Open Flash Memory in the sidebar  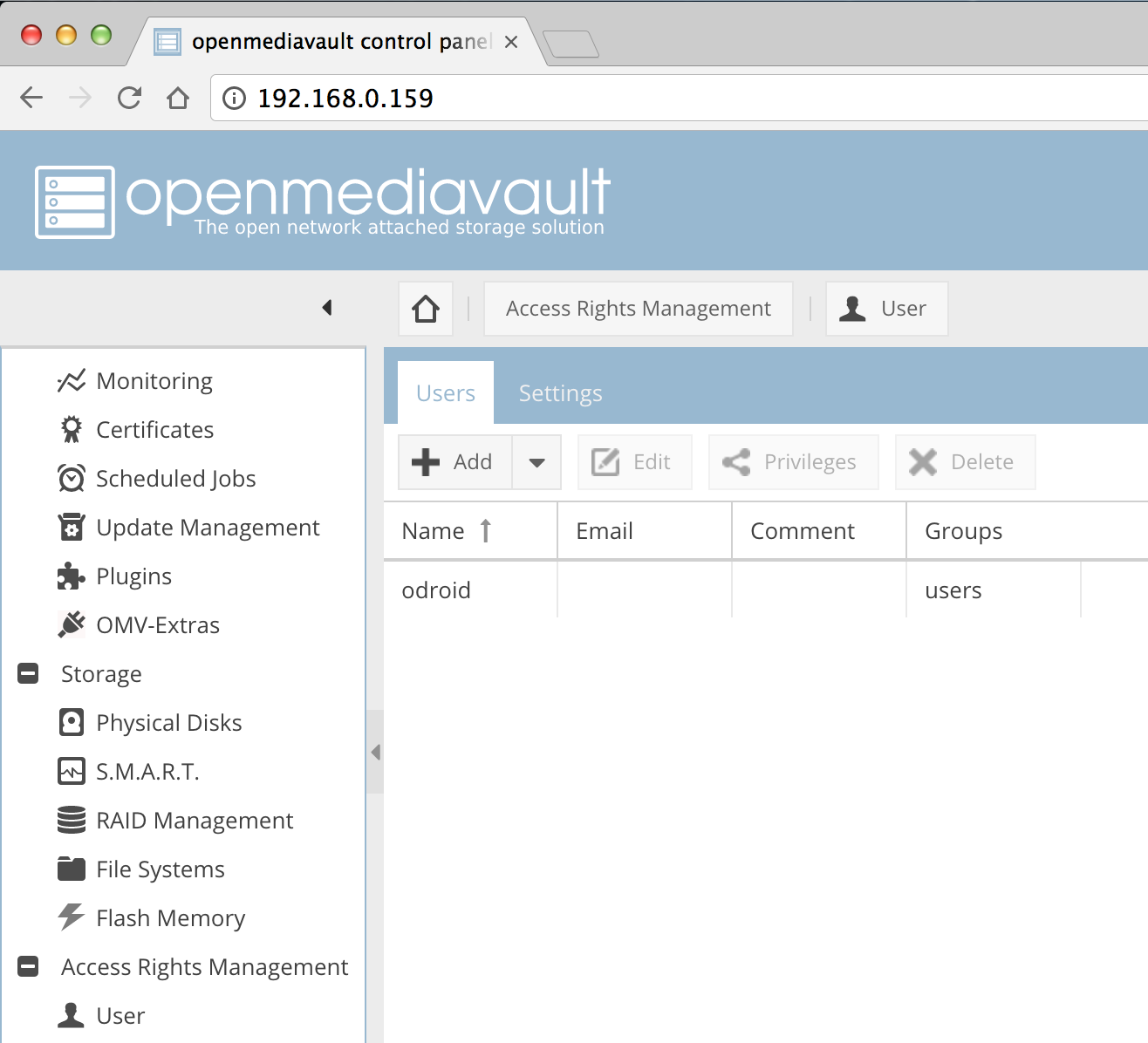(171, 918)
